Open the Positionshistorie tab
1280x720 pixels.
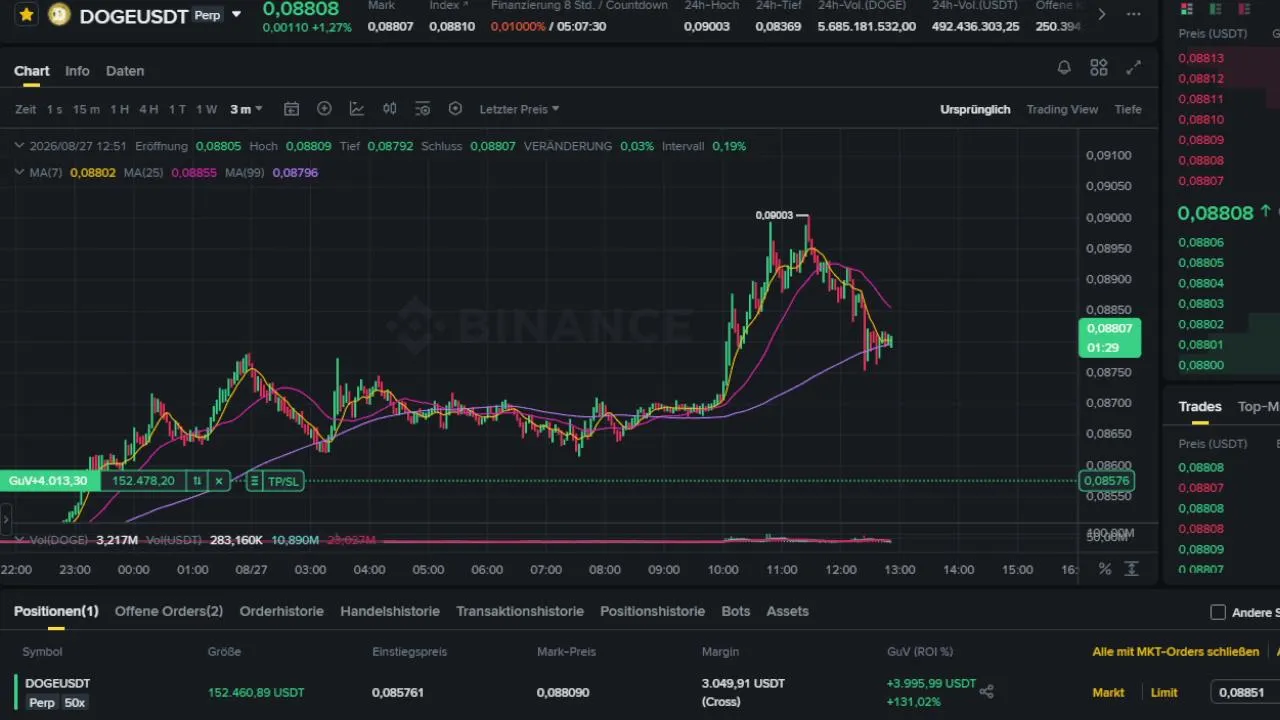652,611
